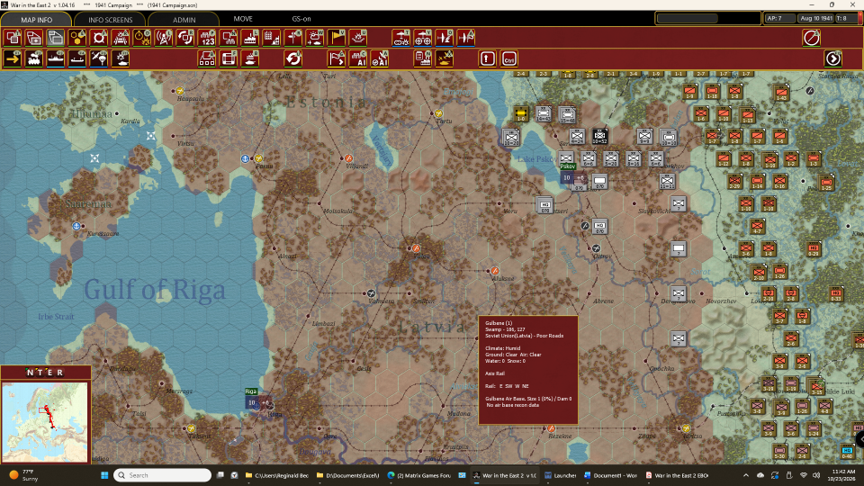Click the signpost icon
The width and height of the screenshot is (864, 486).
click(293, 38)
